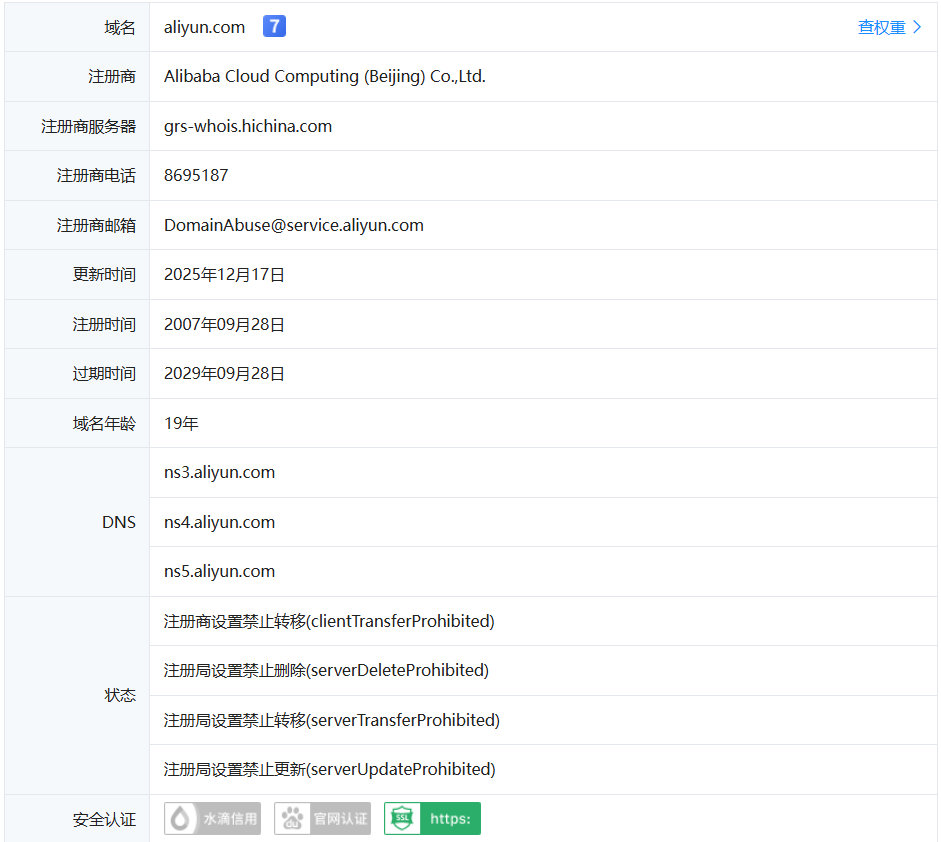
Task: Click the chevron arrow beside 查权重
Action: [916, 27]
